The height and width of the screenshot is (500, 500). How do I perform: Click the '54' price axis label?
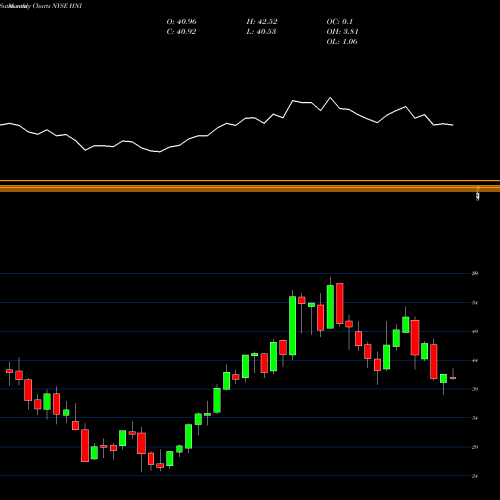click(x=475, y=303)
